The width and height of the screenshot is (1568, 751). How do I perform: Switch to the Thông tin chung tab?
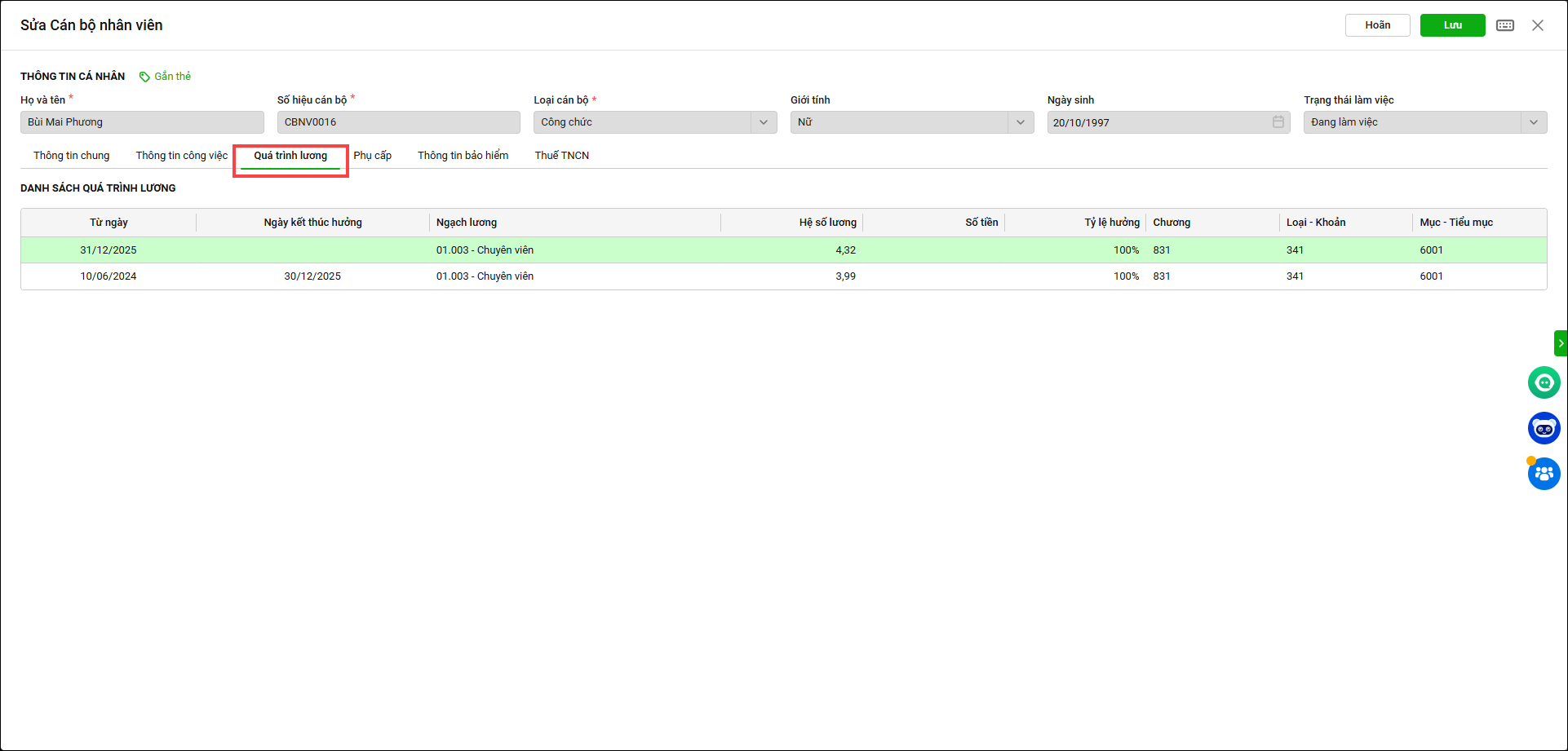click(x=72, y=156)
